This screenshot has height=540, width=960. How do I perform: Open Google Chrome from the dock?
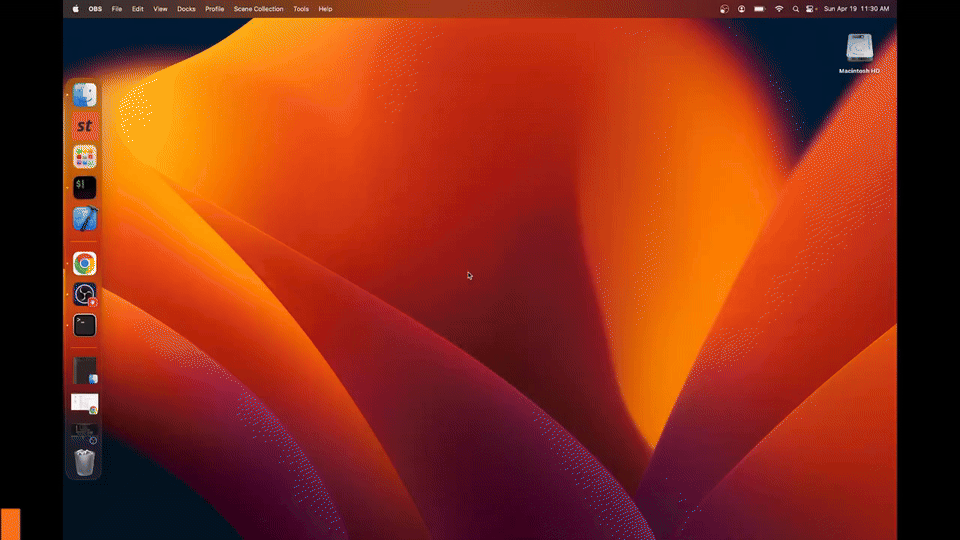coord(85,264)
